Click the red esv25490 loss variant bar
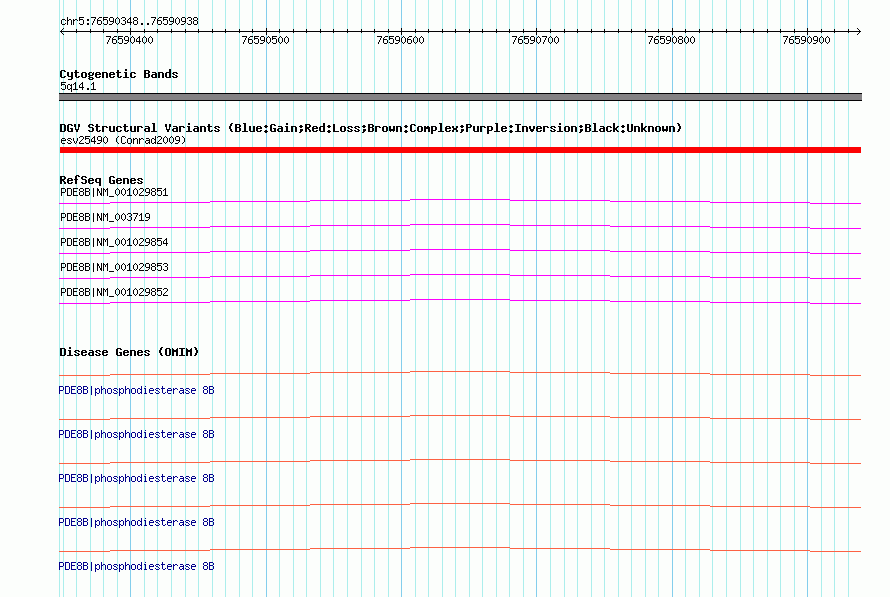Screen dimensions: 890x597 [460, 150]
